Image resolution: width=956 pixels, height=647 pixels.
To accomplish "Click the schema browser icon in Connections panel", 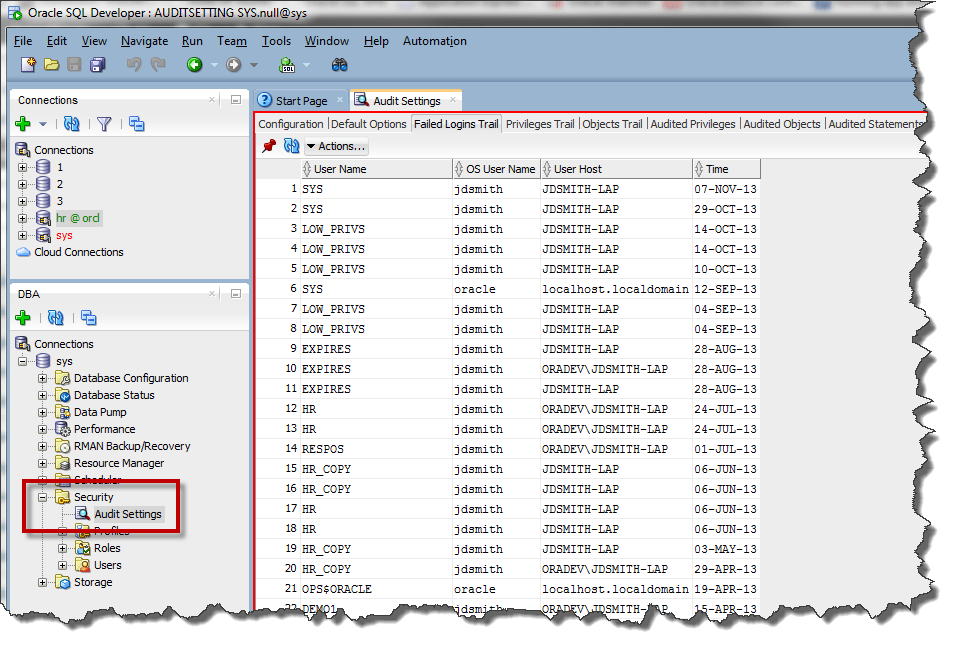I will pyautogui.click(x=137, y=124).
